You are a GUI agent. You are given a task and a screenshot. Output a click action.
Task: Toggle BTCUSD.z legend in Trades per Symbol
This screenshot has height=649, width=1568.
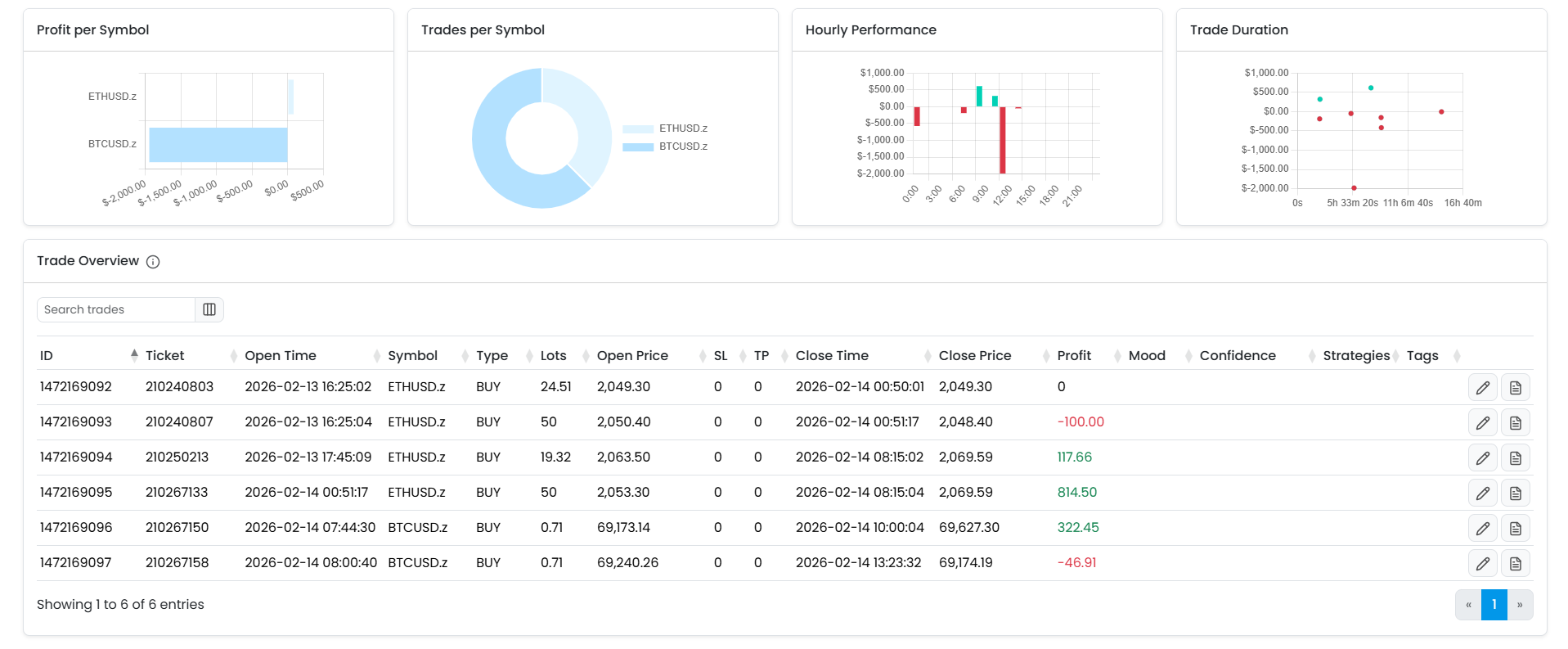point(665,146)
